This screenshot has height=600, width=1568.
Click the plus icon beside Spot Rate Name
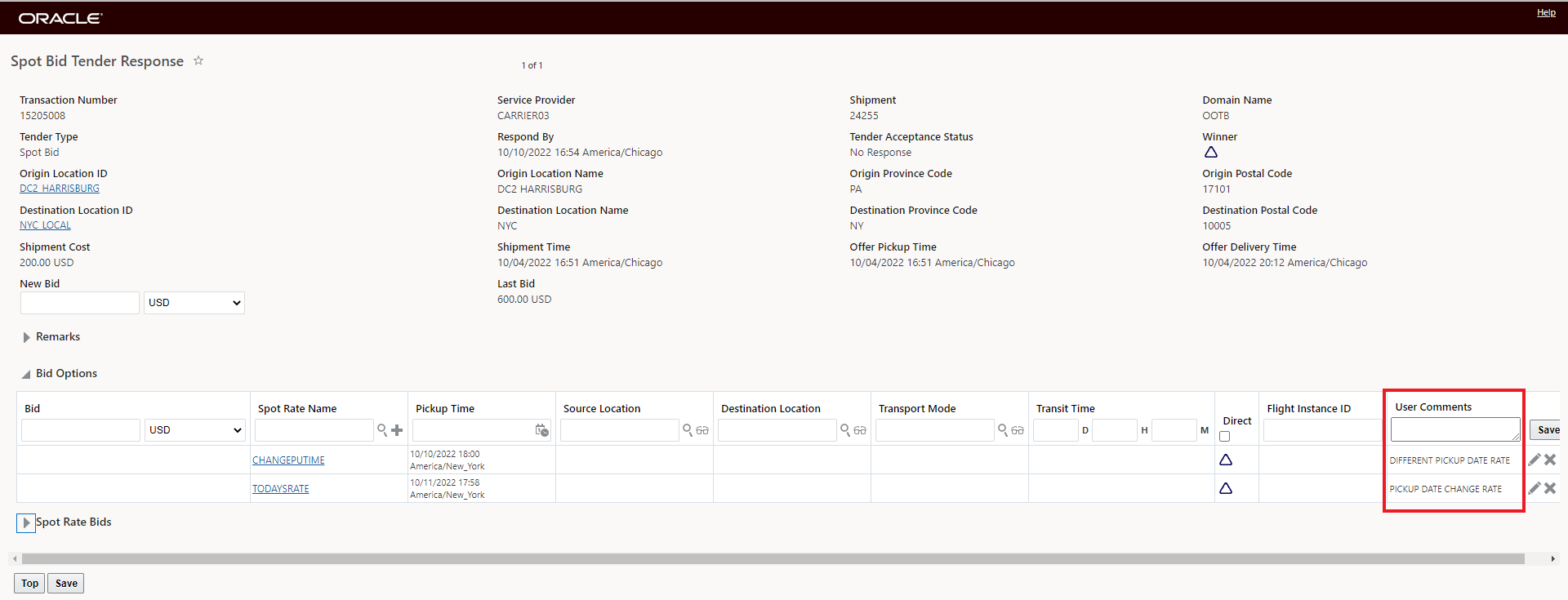[x=397, y=430]
